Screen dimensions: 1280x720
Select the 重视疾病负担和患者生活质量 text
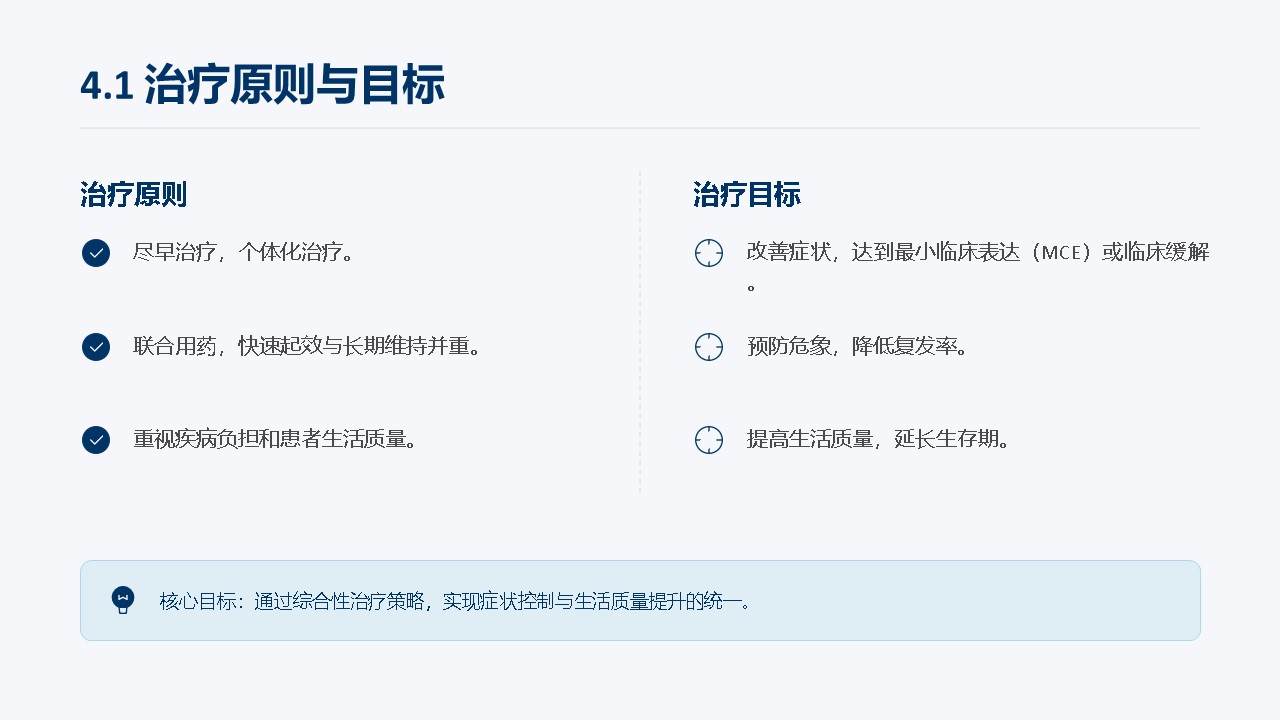276,439
